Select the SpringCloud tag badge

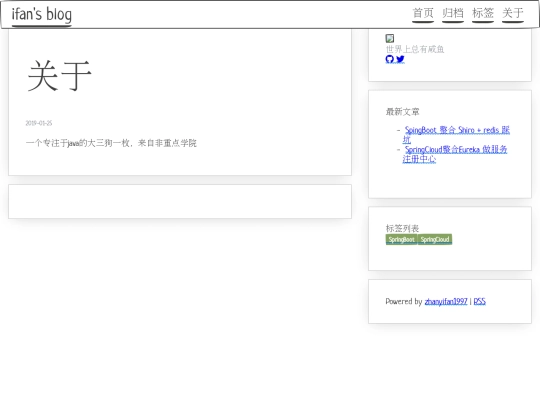pos(435,239)
